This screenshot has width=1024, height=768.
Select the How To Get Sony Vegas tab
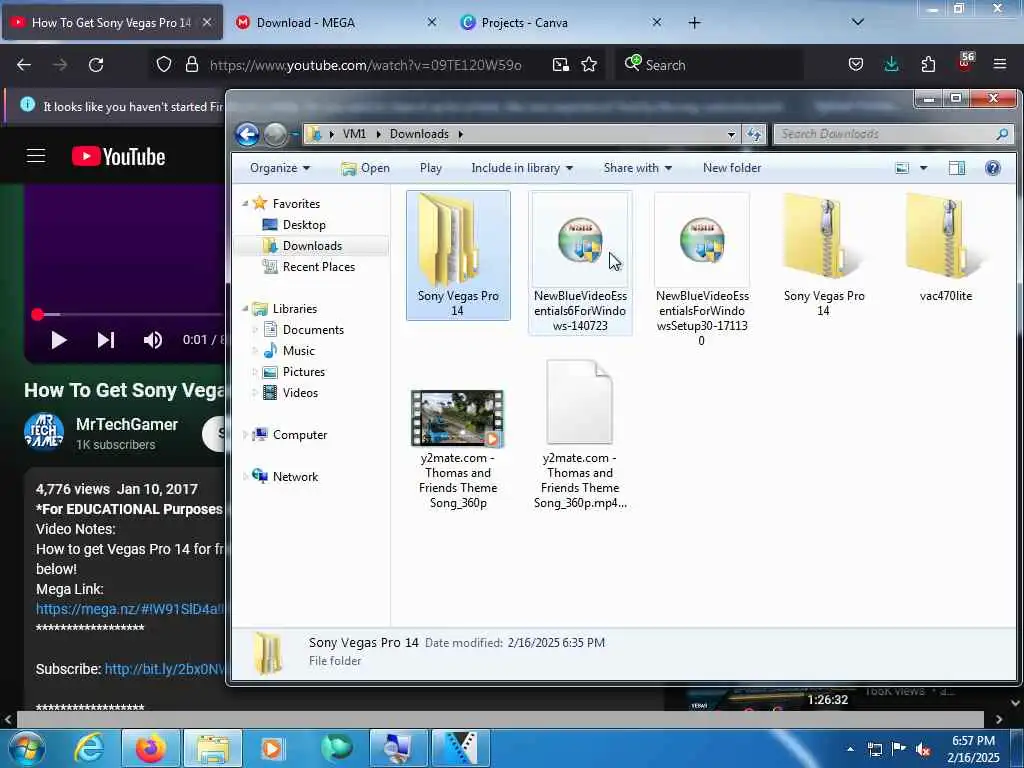click(112, 23)
